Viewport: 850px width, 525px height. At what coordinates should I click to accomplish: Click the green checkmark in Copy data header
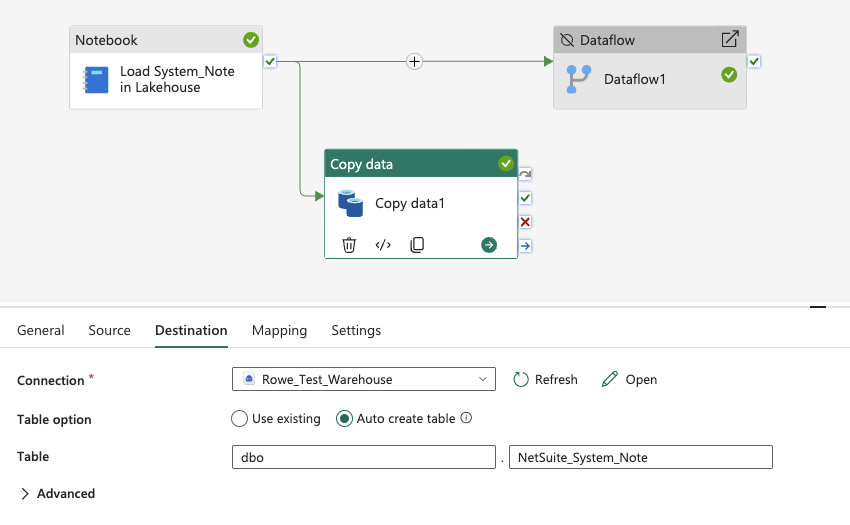pos(506,163)
